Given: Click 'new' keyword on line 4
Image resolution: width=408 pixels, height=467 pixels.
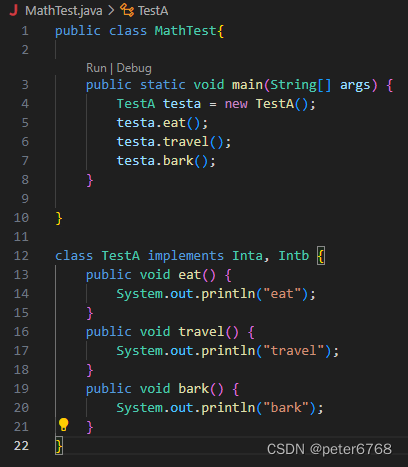Looking at the screenshot, I should [236, 104].
